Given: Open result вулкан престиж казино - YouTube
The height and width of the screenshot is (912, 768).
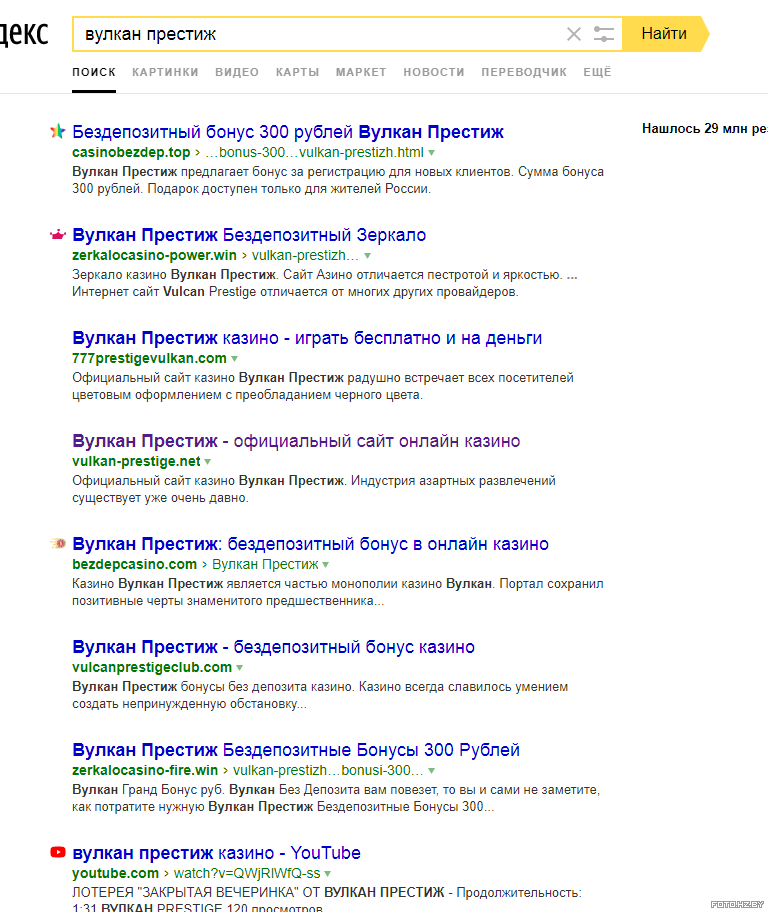Looking at the screenshot, I should pos(216,853).
